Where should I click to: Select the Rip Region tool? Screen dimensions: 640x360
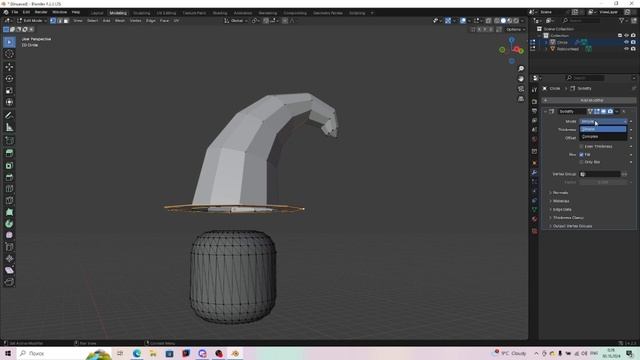[x=9, y=282]
